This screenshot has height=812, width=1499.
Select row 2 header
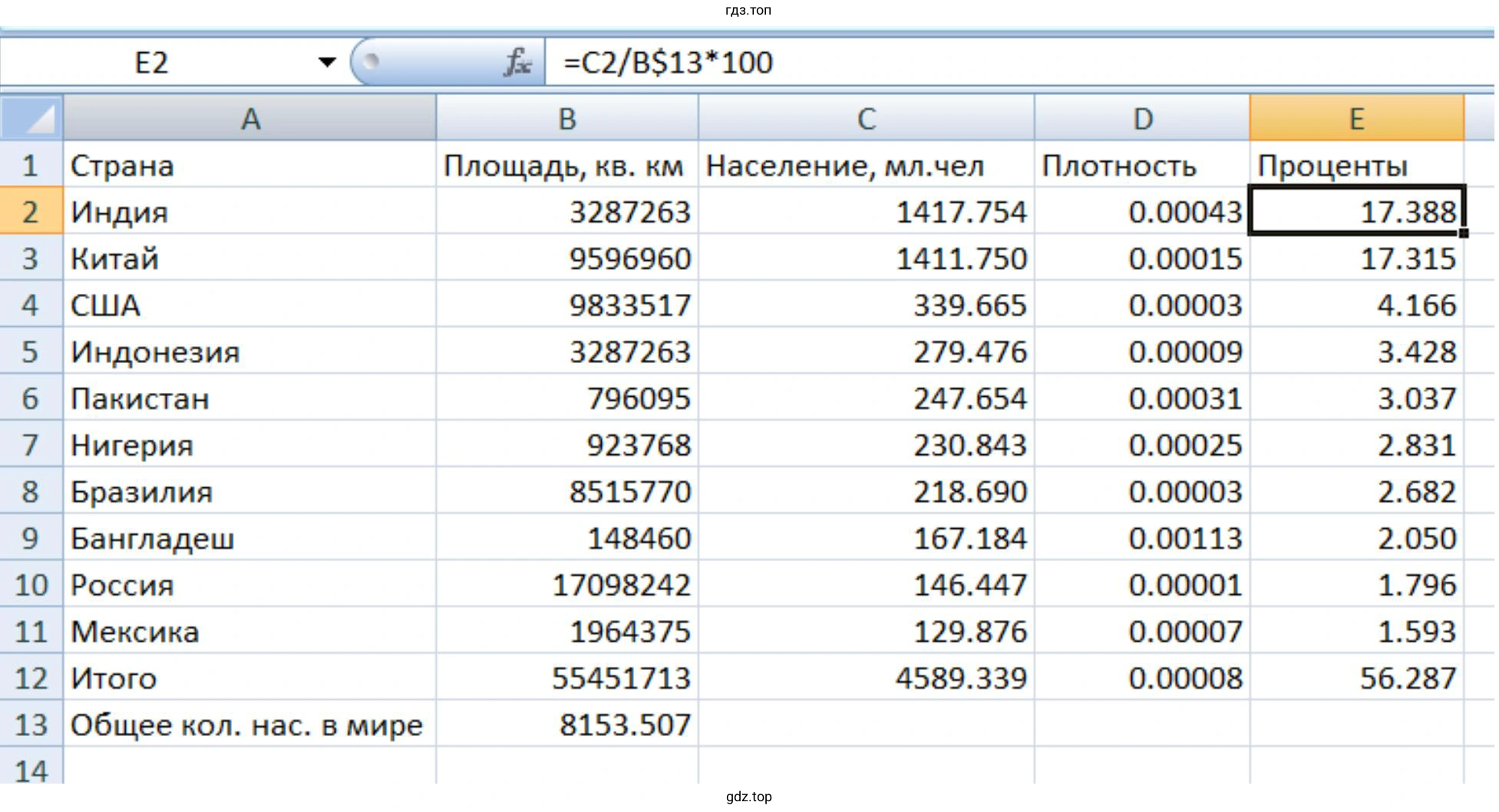31,212
